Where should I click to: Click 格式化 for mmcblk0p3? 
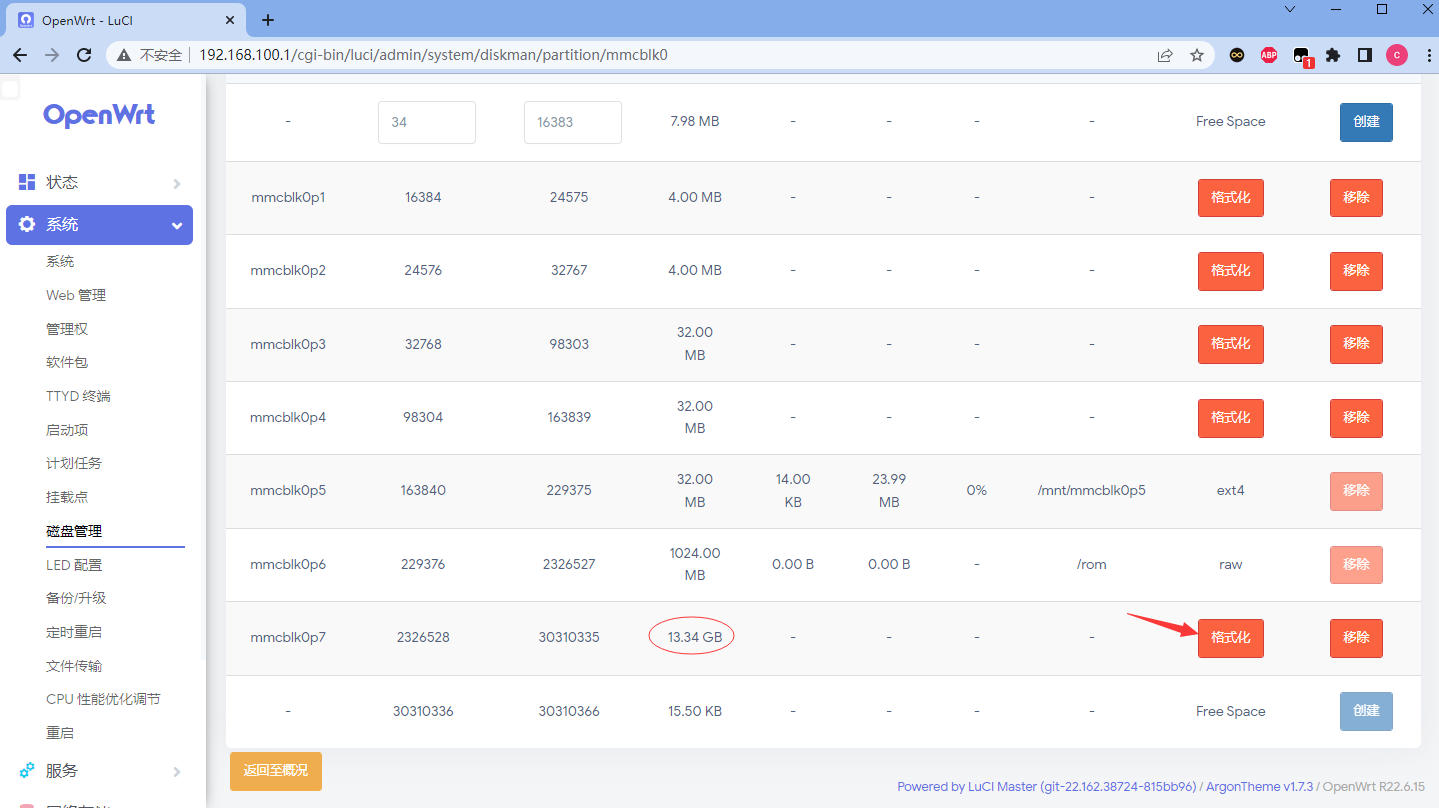1231,344
